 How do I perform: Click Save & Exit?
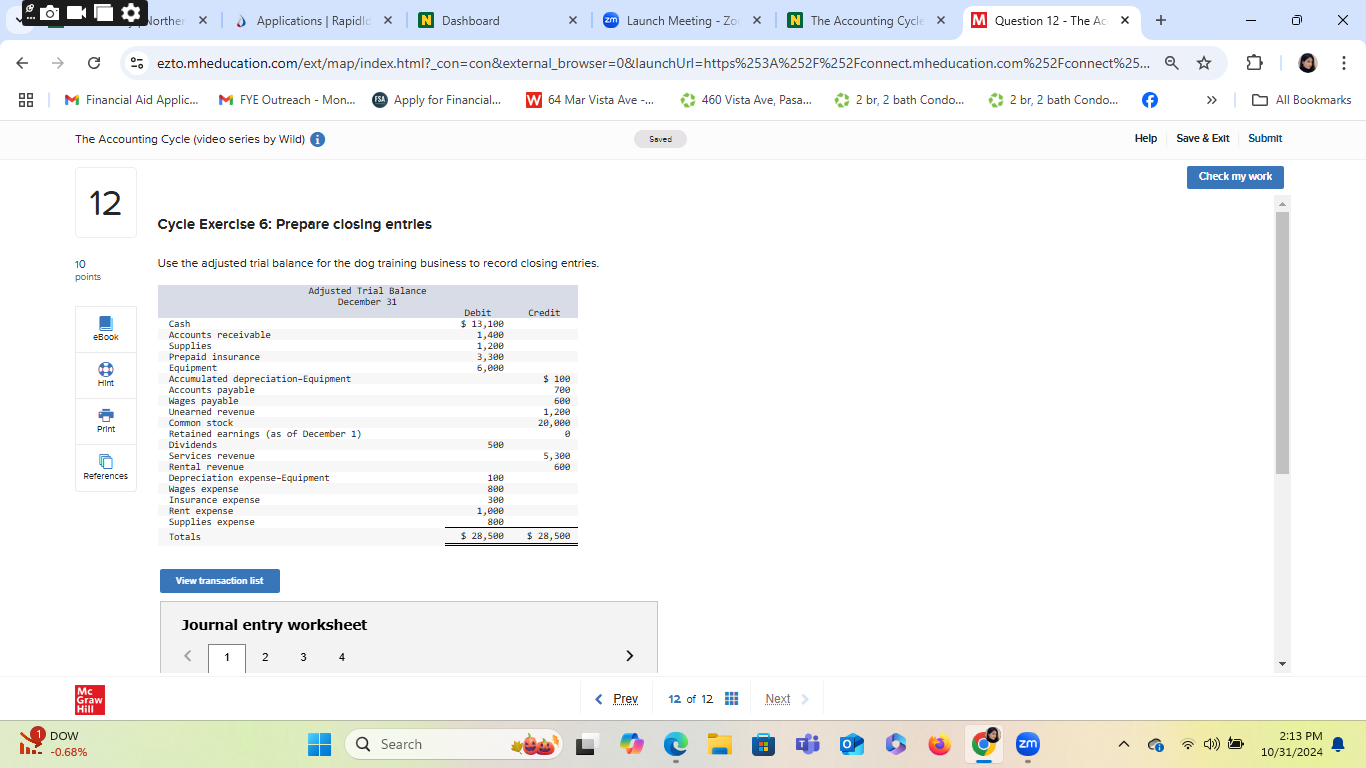click(1203, 139)
